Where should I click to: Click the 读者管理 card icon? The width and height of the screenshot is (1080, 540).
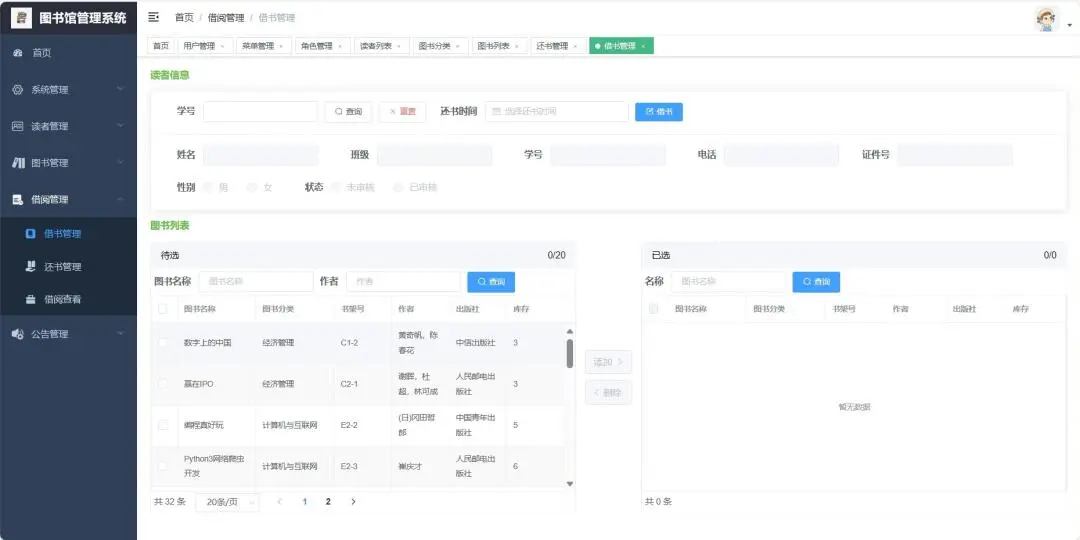18,126
